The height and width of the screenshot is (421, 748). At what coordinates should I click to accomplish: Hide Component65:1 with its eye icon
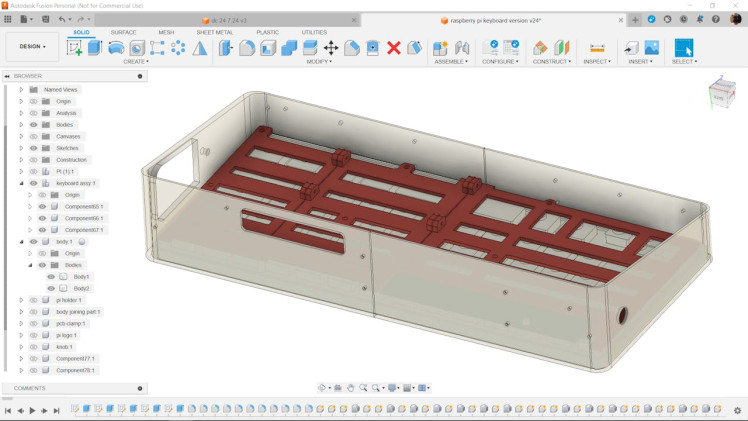(x=42, y=206)
